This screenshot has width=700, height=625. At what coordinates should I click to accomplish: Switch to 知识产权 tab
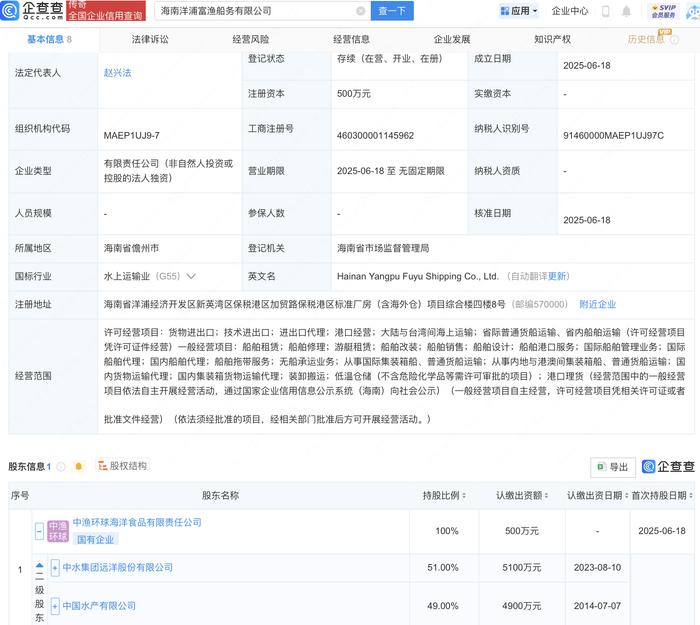pyautogui.click(x=553, y=39)
